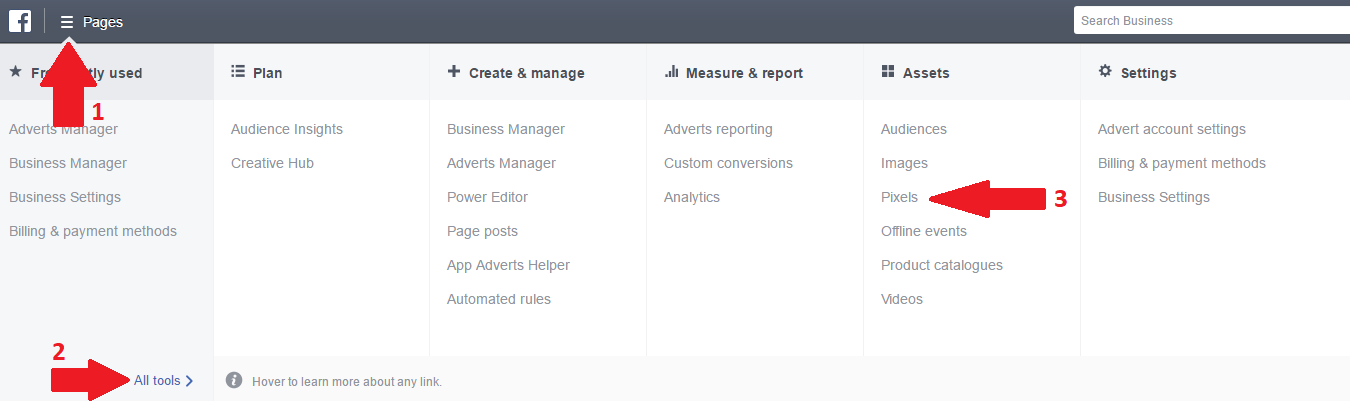Open the hamburger menu icon beside Pages
The width and height of the screenshot is (1350, 401).
point(67,21)
